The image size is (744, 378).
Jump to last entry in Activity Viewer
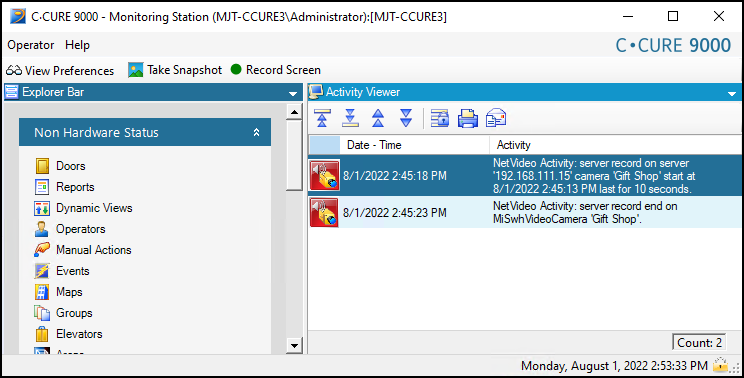click(350, 118)
